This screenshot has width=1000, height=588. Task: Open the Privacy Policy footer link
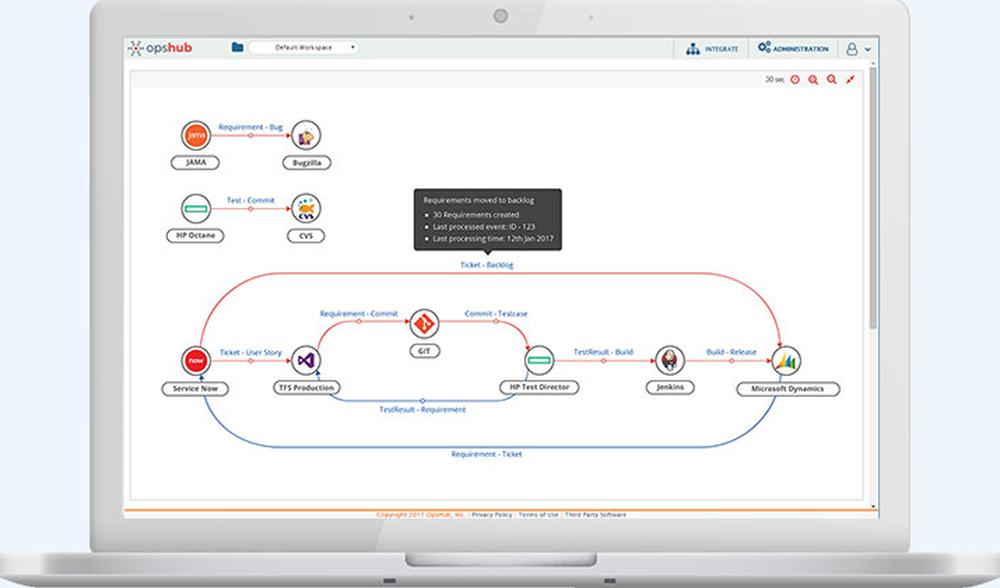point(492,515)
